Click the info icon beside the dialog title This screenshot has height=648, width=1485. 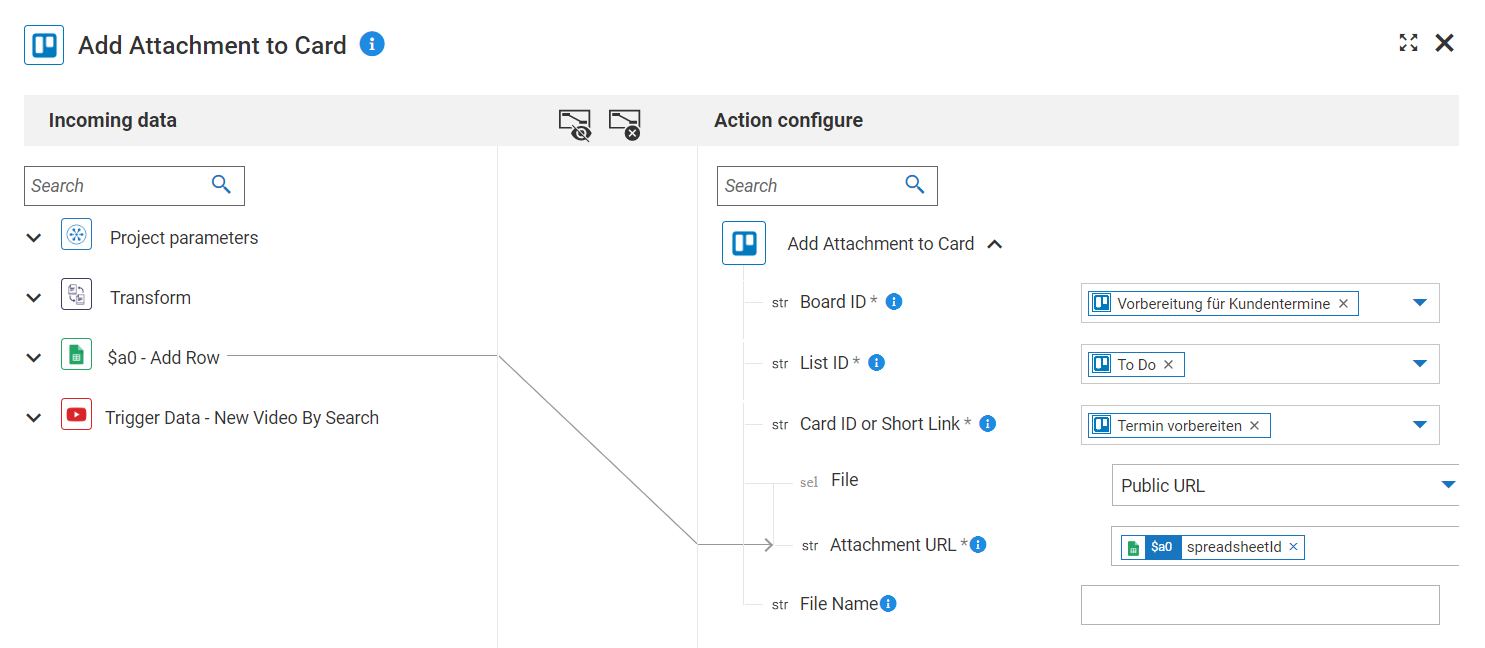(372, 44)
